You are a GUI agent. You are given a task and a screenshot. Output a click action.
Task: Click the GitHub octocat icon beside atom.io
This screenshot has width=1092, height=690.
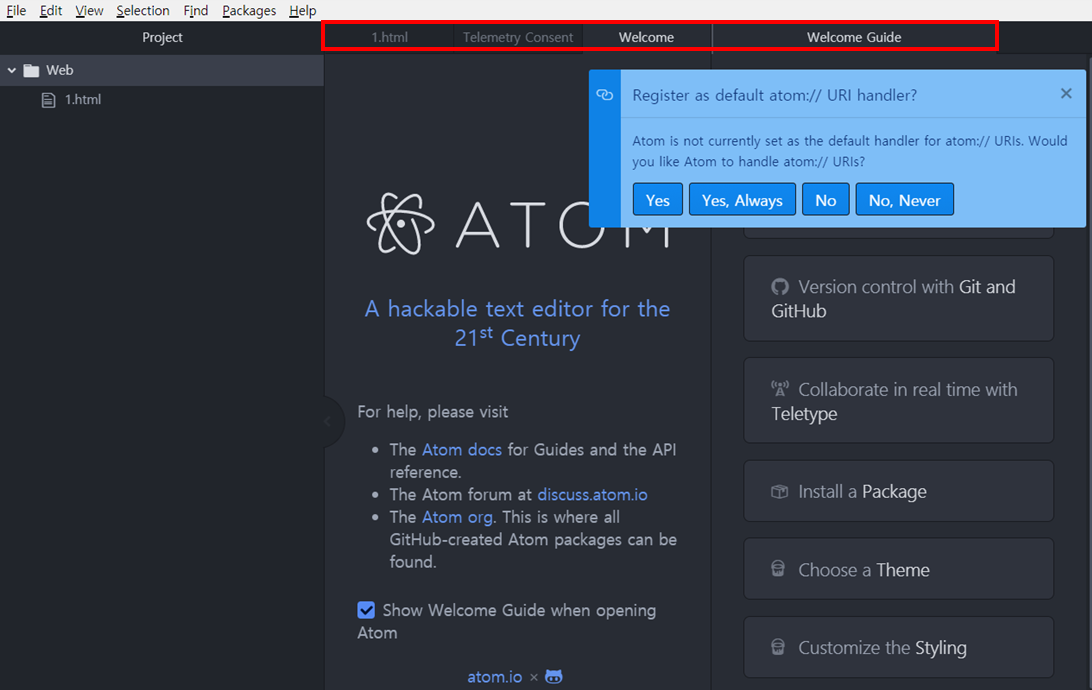(x=554, y=677)
